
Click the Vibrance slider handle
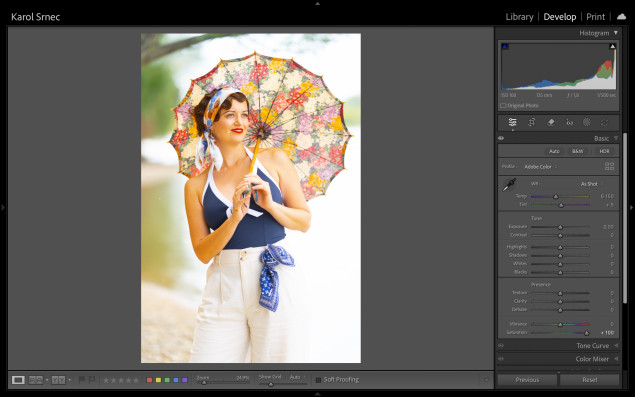click(x=560, y=324)
